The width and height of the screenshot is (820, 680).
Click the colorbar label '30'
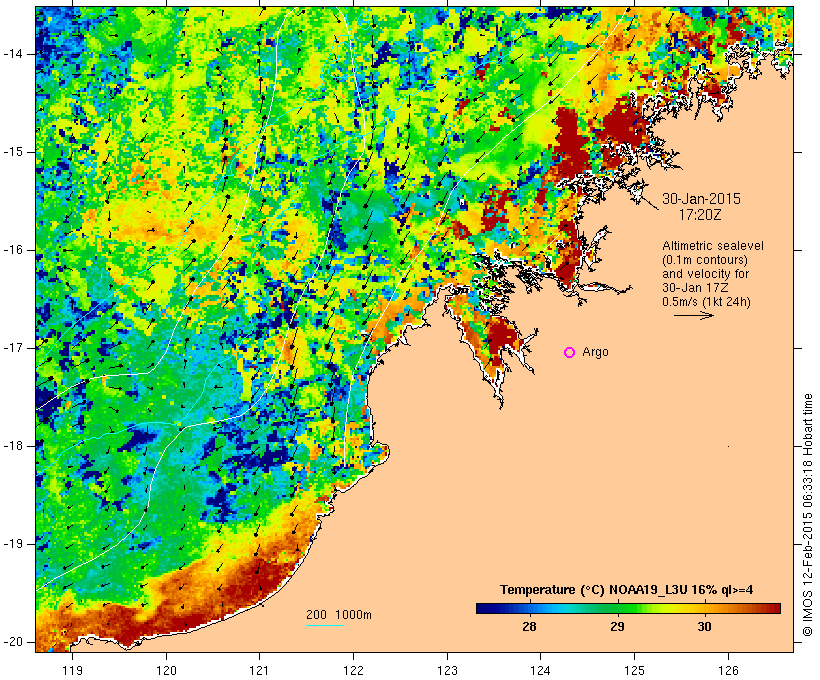point(704,627)
